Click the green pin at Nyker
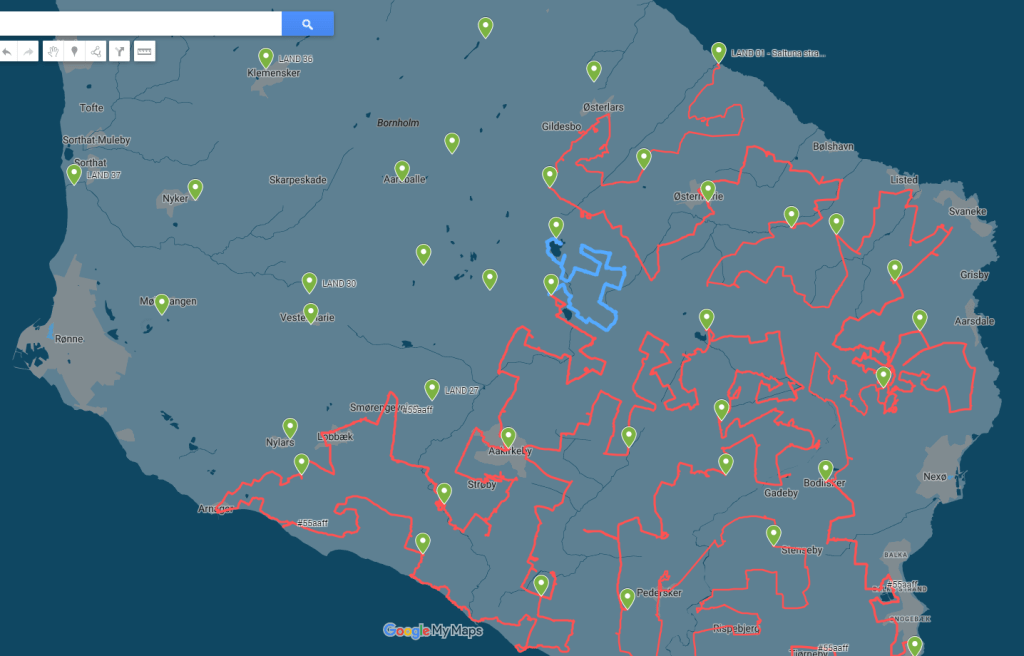The image size is (1024, 656). click(x=196, y=188)
